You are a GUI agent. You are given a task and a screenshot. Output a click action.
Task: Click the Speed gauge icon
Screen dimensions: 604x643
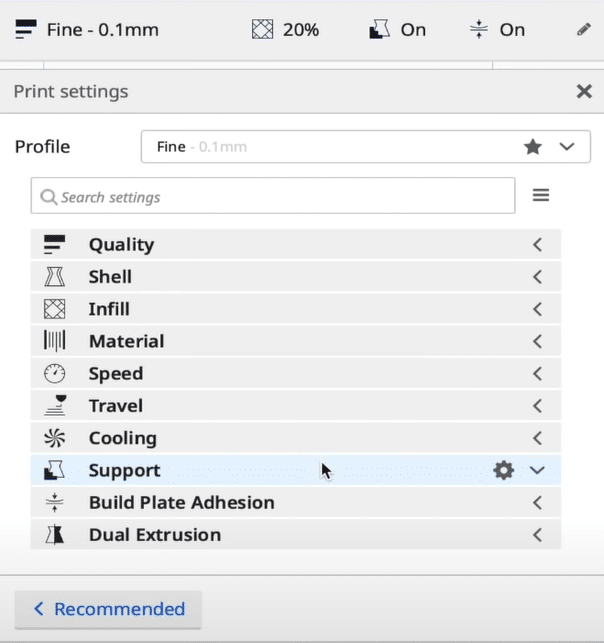[54, 373]
